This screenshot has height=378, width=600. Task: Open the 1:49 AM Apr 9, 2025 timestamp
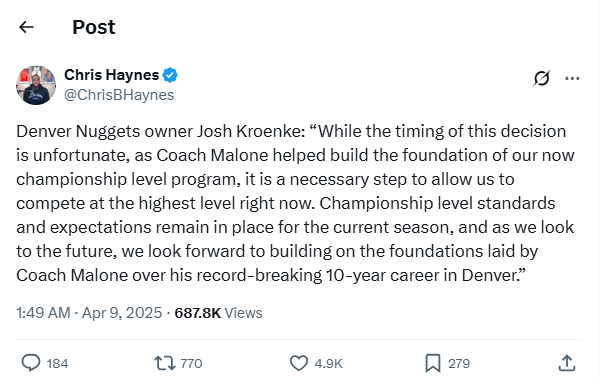89,313
